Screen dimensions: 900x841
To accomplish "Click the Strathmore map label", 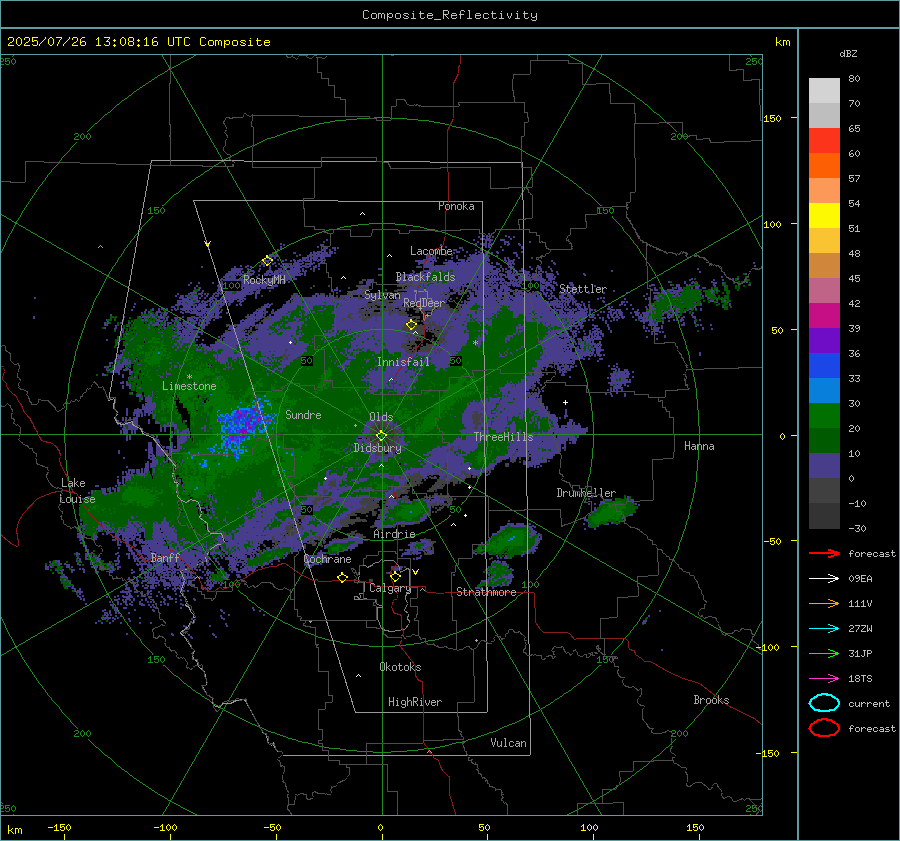I will click(486, 592).
